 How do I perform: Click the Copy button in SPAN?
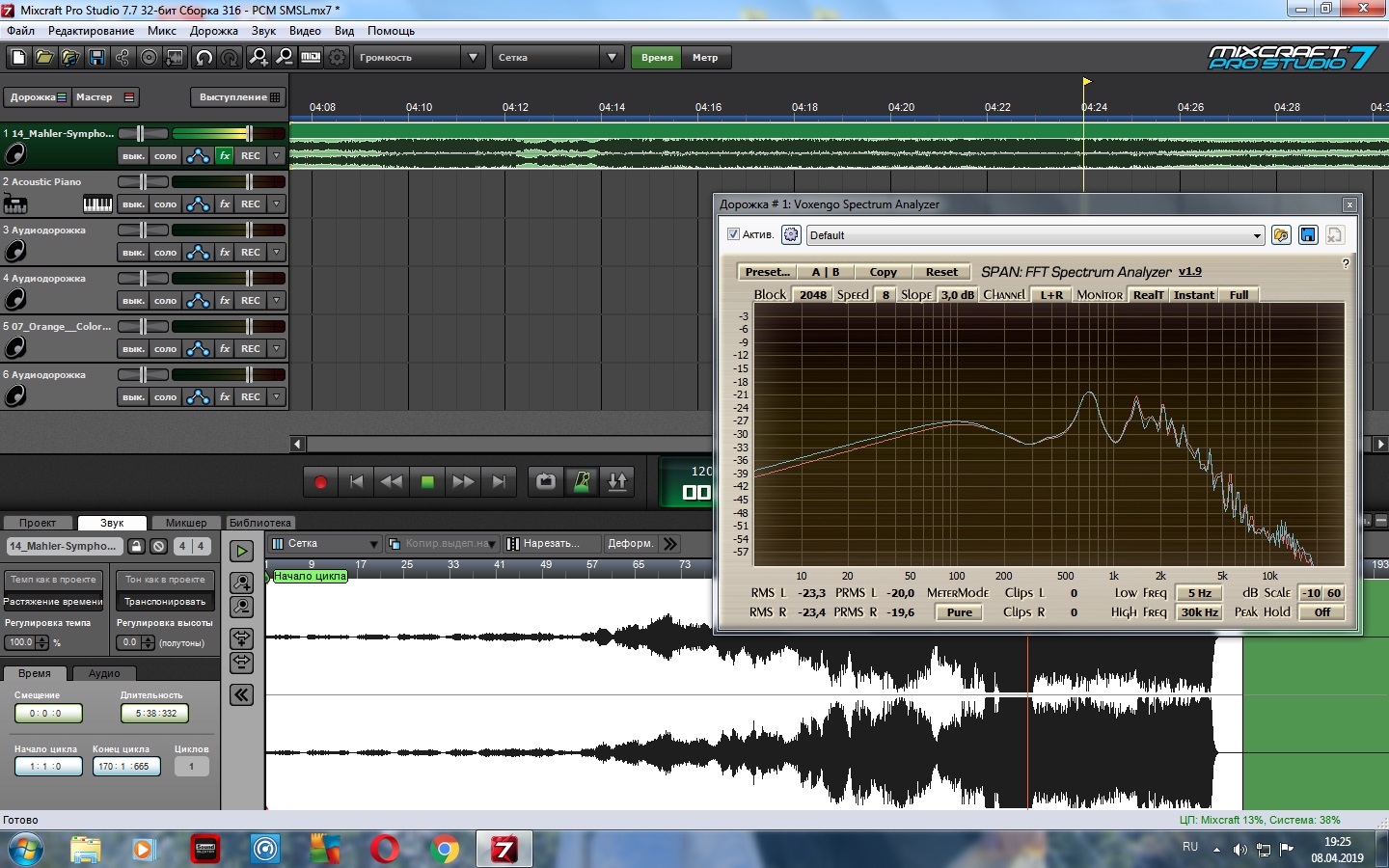[x=883, y=272]
